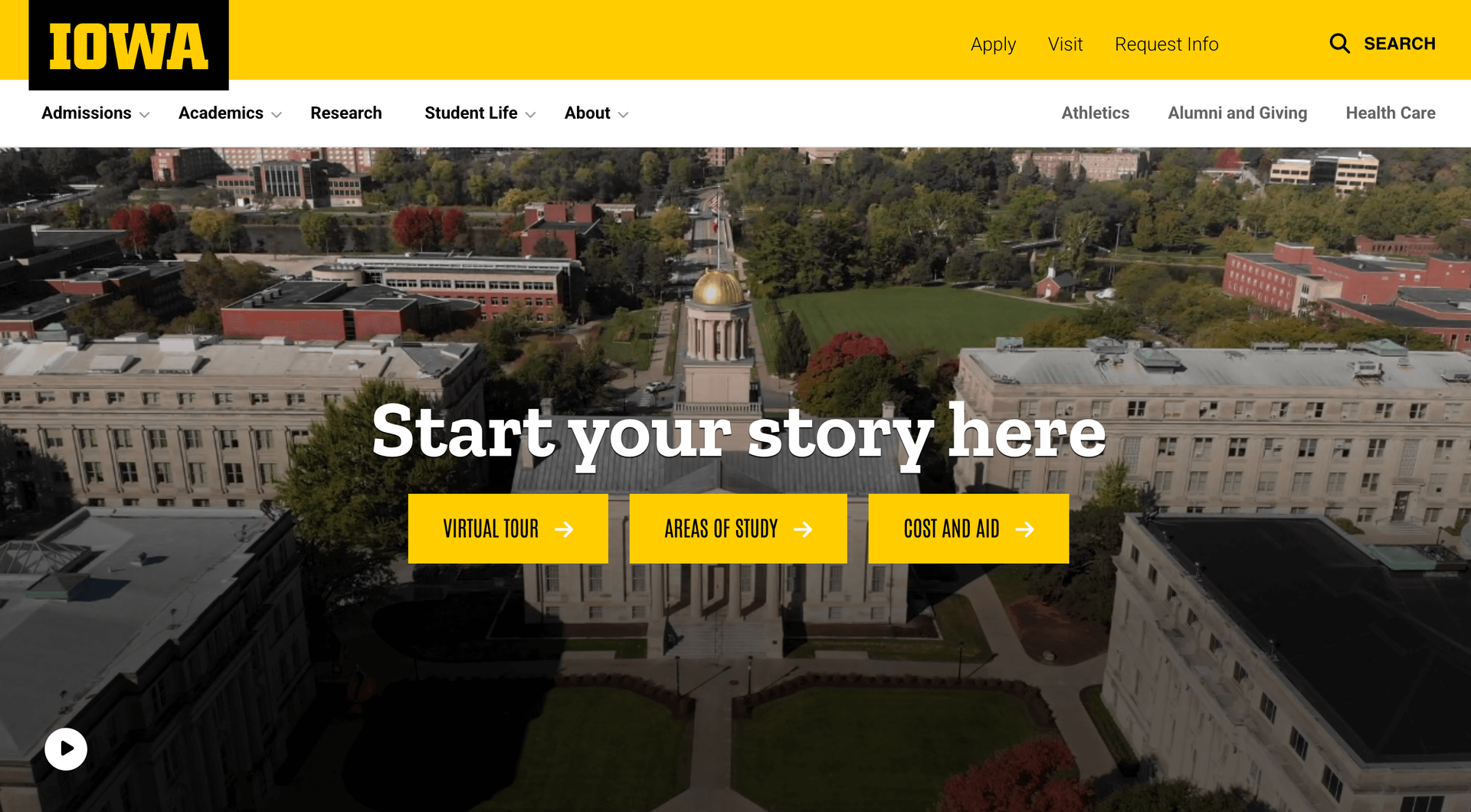This screenshot has height=812, width=1471.
Task: Go to the Apply link
Action: click(993, 44)
